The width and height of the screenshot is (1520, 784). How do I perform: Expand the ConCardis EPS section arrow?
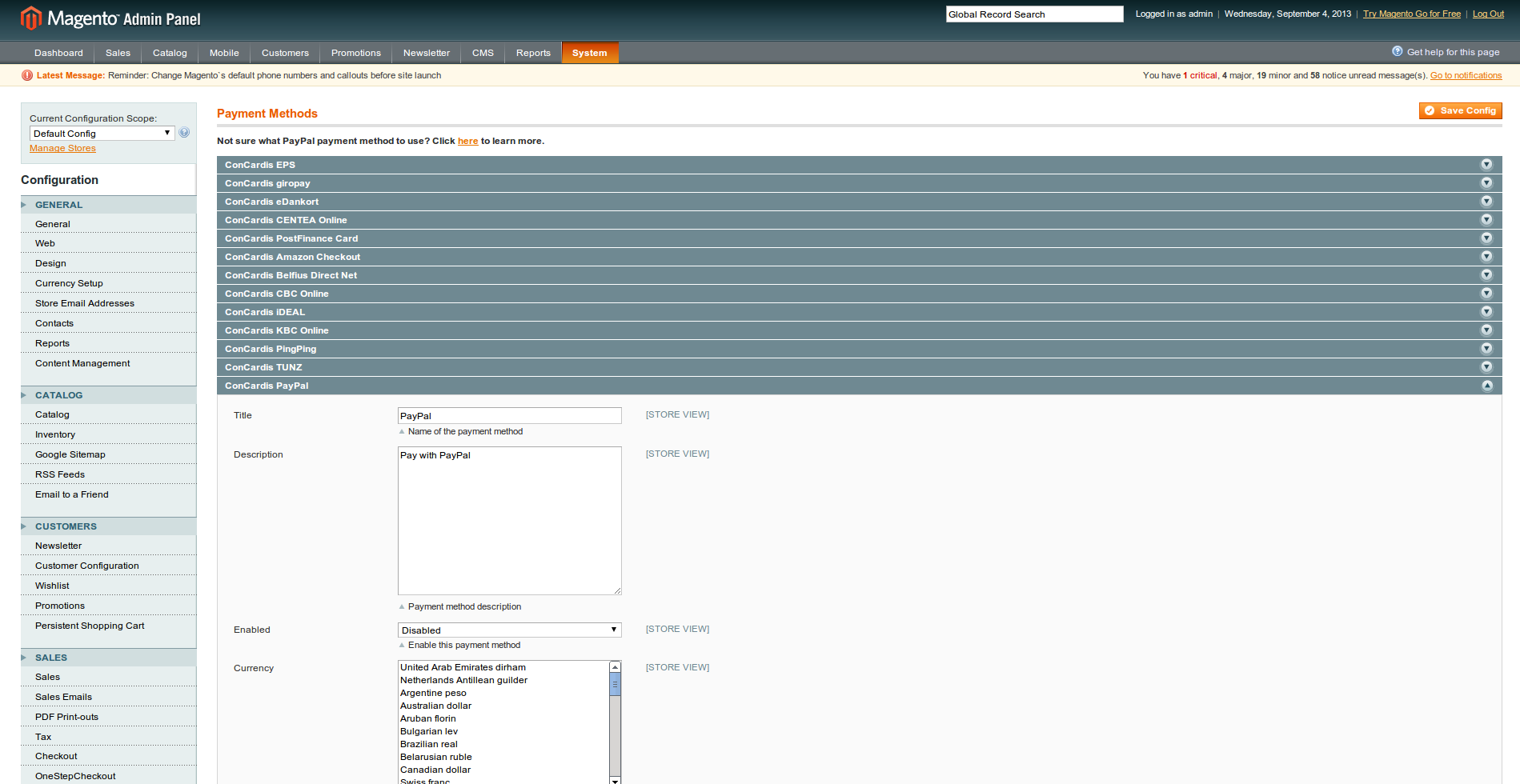[1486, 165]
